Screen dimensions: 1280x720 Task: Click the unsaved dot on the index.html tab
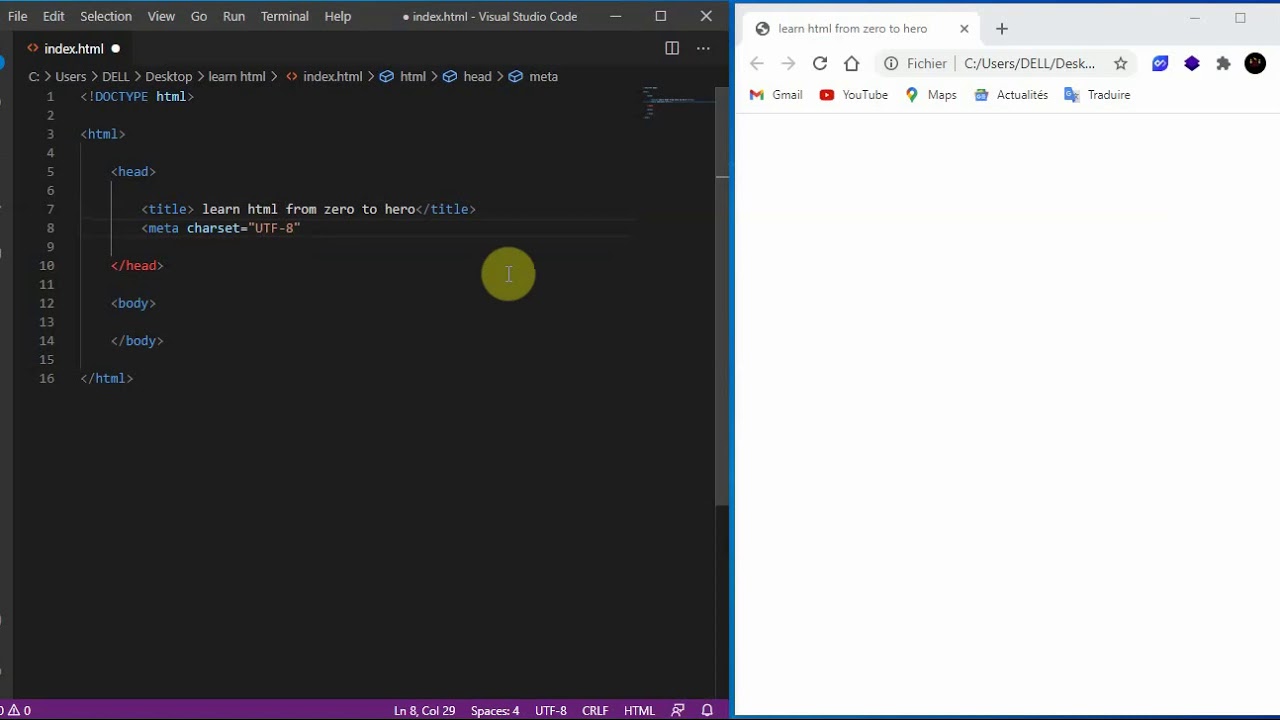115,48
